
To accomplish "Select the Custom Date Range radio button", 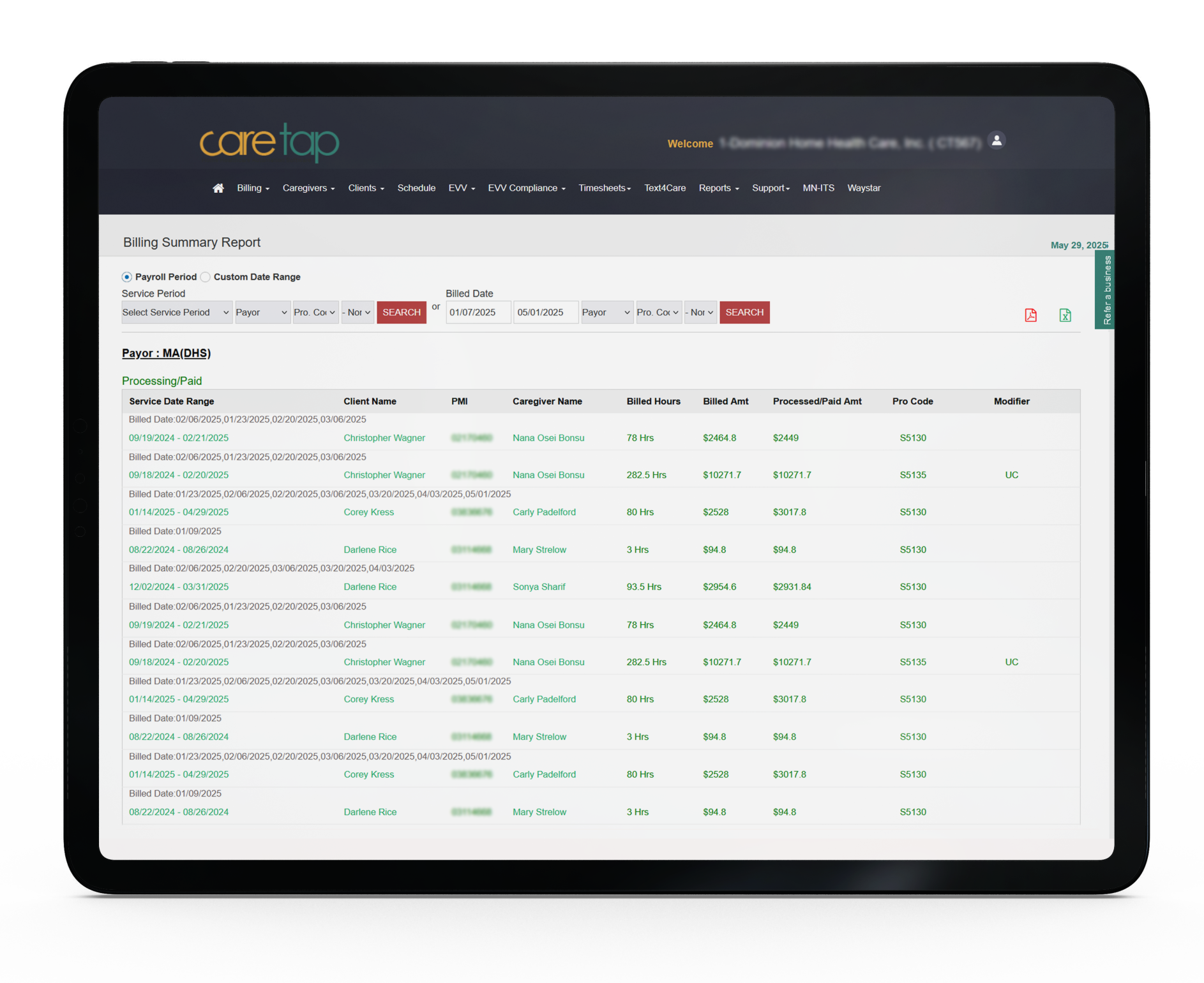I will (206, 277).
